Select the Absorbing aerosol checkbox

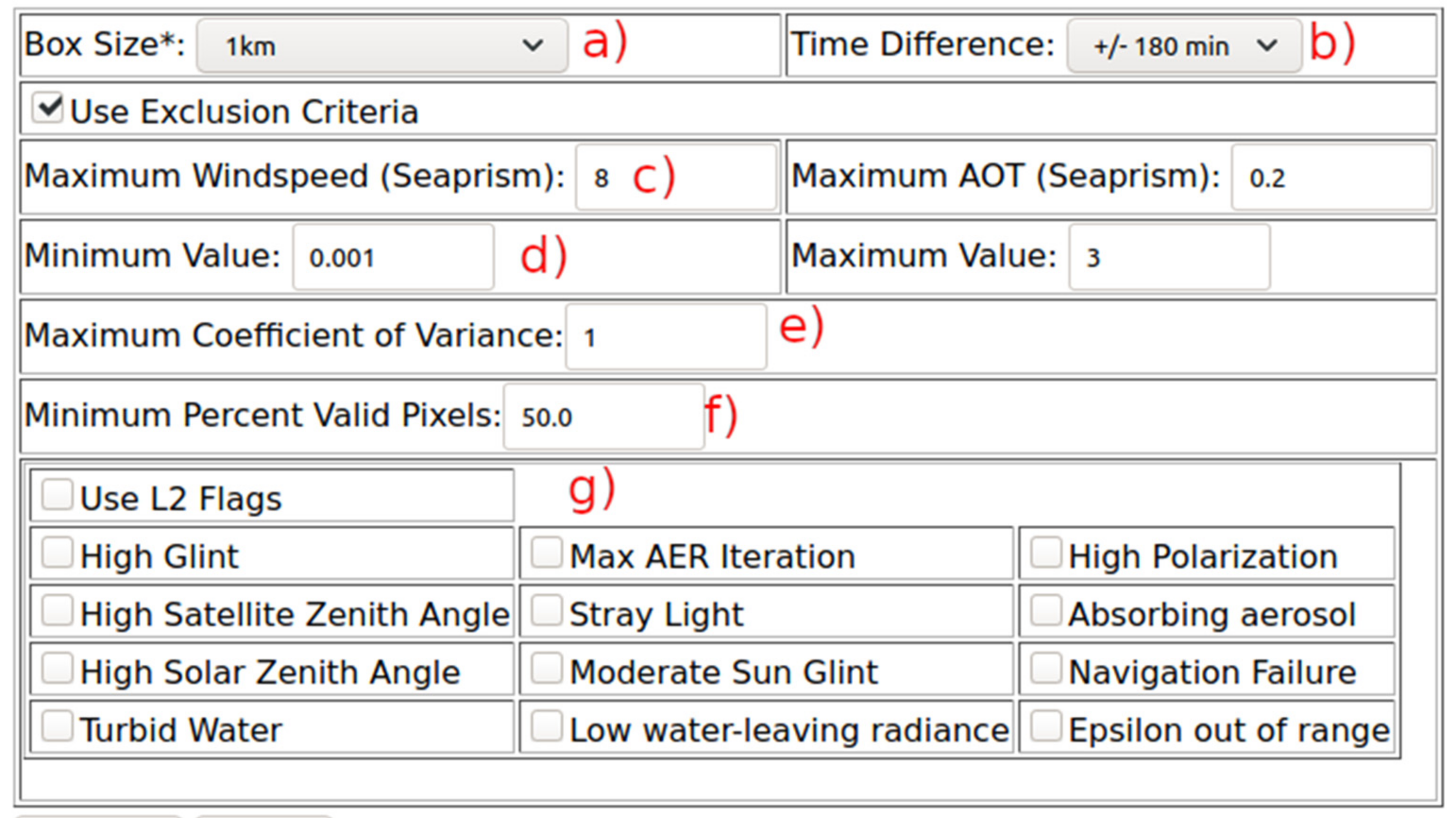pyautogui.click(x=1045, y=611)
